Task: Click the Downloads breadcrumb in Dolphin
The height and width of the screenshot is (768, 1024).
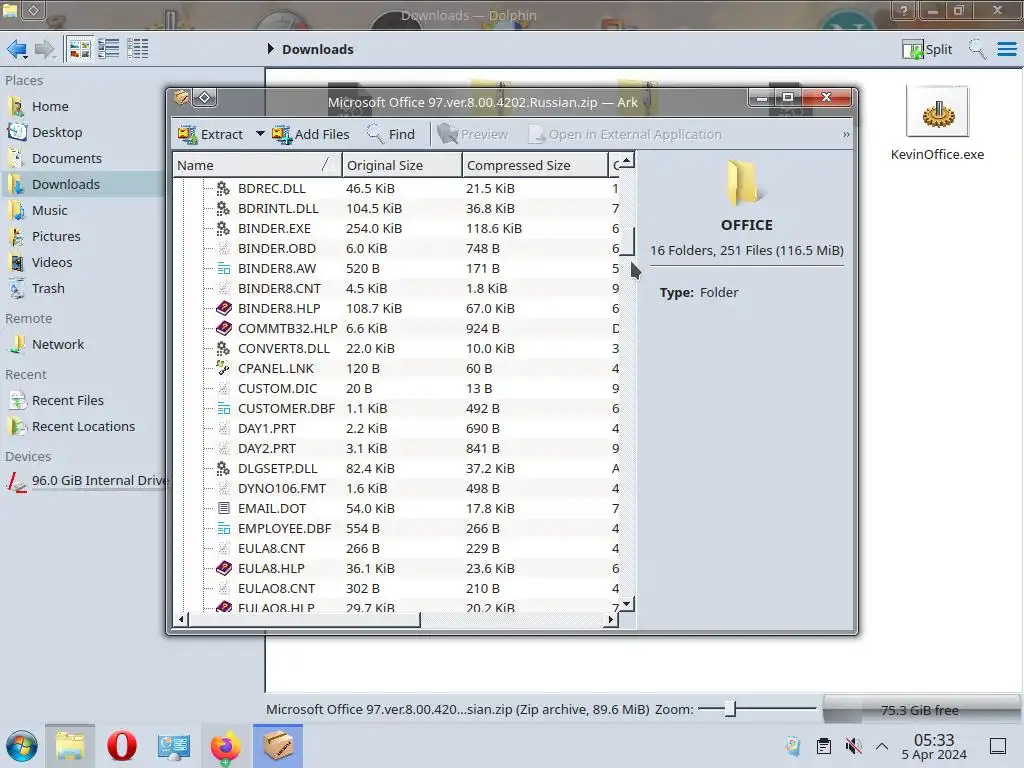Action: (317, 49)
